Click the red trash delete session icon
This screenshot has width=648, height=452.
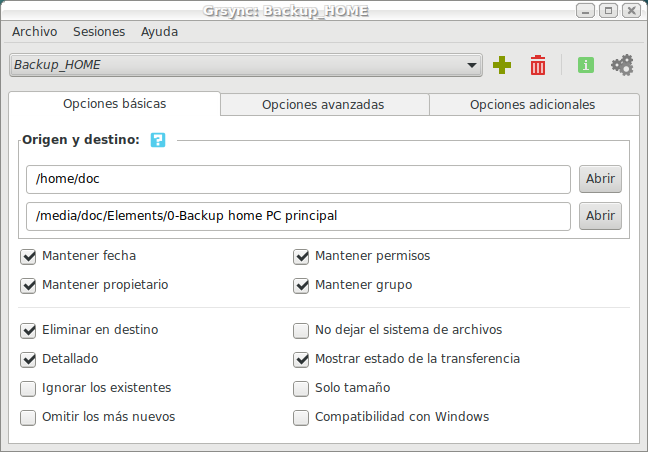click(538, 65)
